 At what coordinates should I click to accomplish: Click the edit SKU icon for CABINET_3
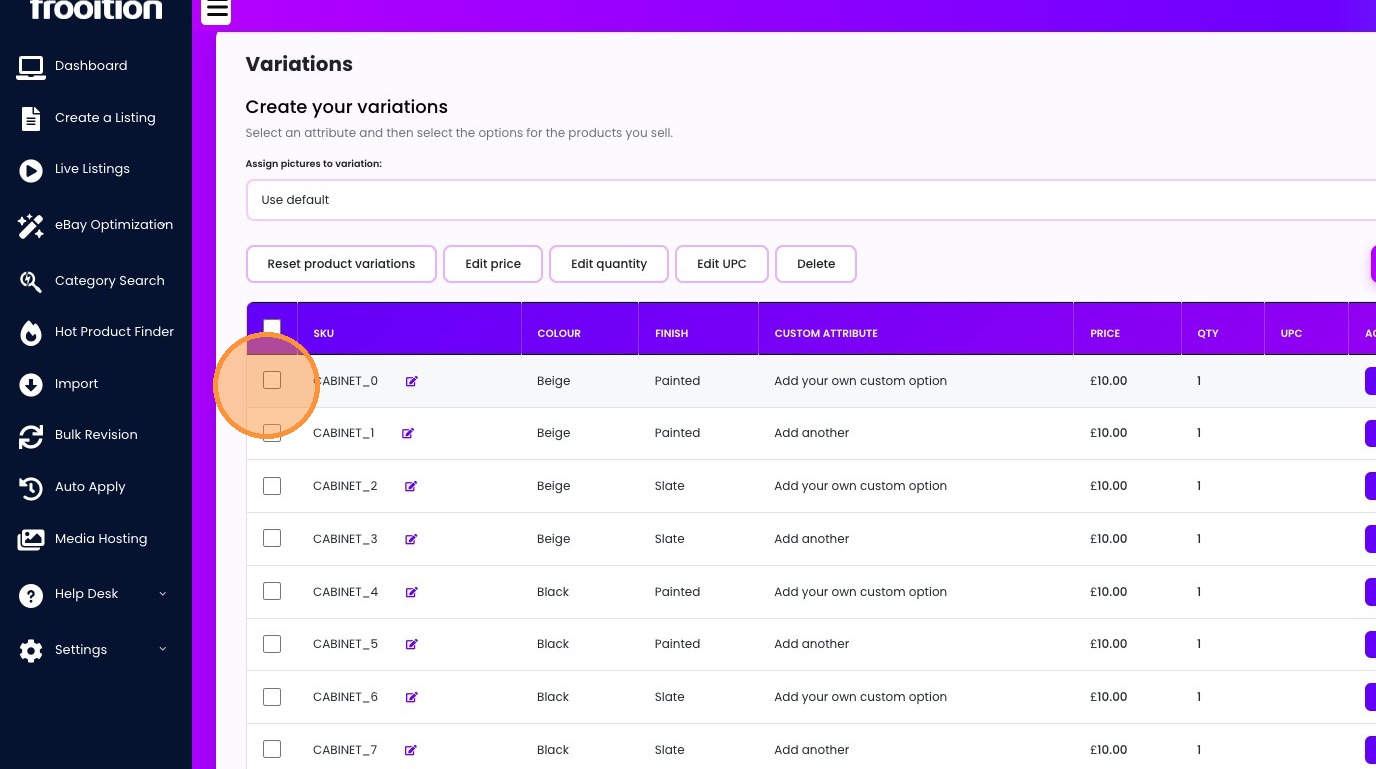[x=410, y=539]
